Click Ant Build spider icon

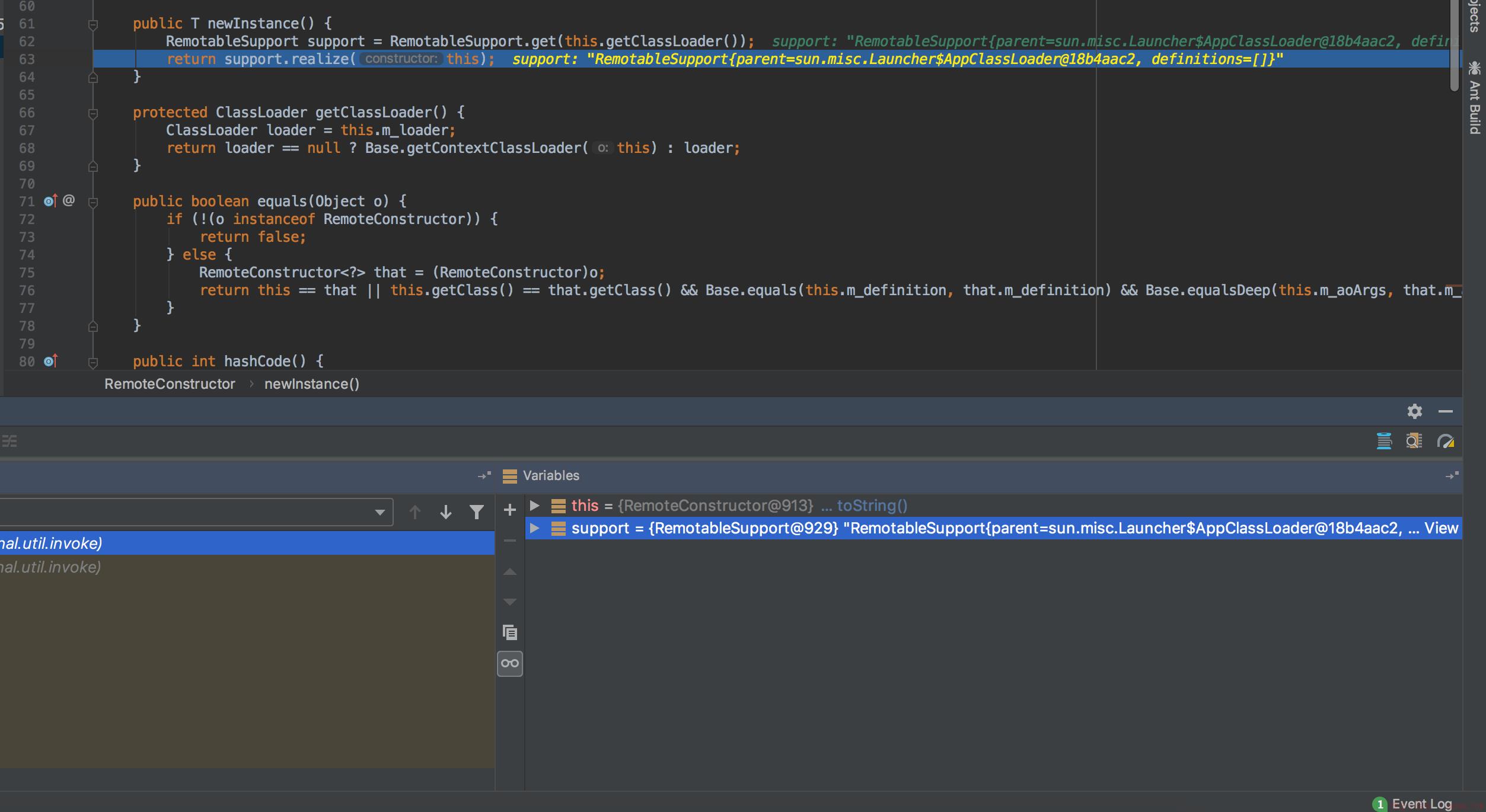tap(1475, 68)
